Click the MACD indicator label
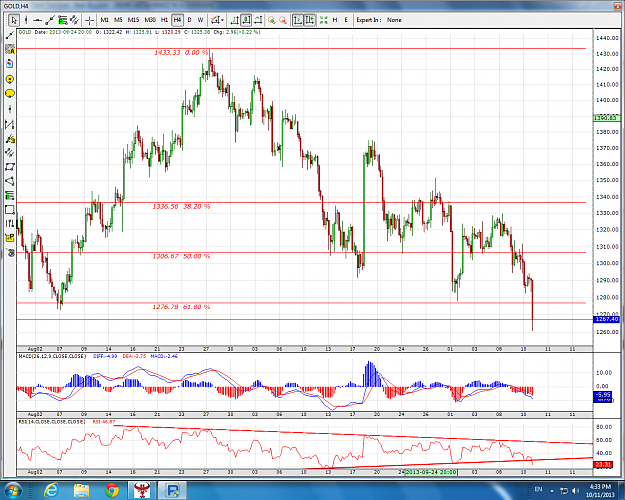The width and height of the screenshot is (625, 500). (x=52, y=356)
